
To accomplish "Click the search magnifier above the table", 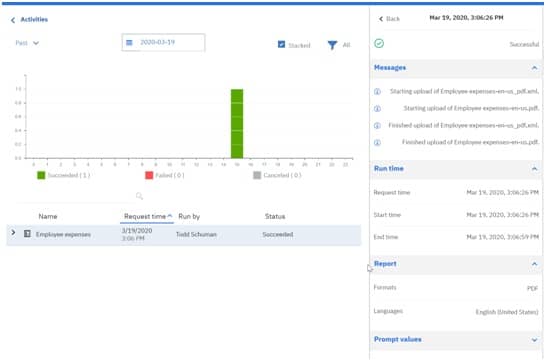I will click(139, 196).
